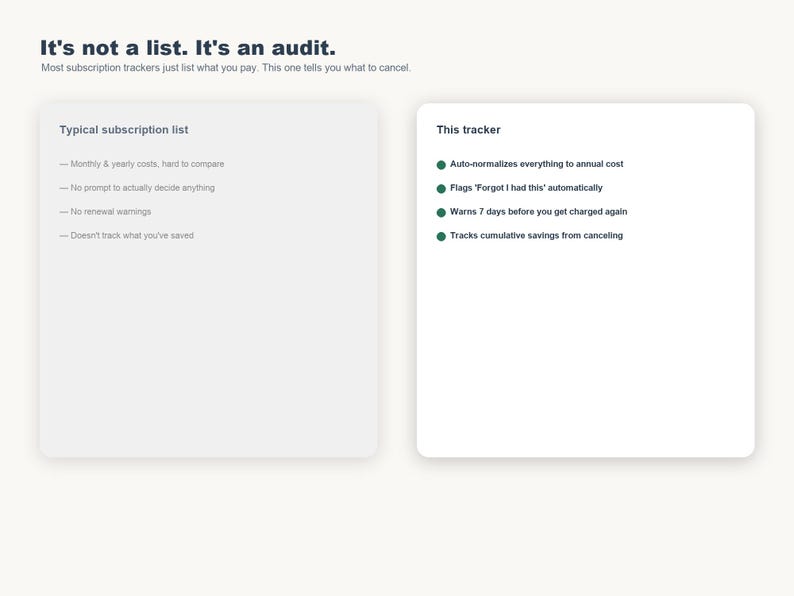Image resolution: width=794 pixels, height=596 pixels.
Task: Select the "Typical subscription list" card title
Action: (x=124, y=130)
